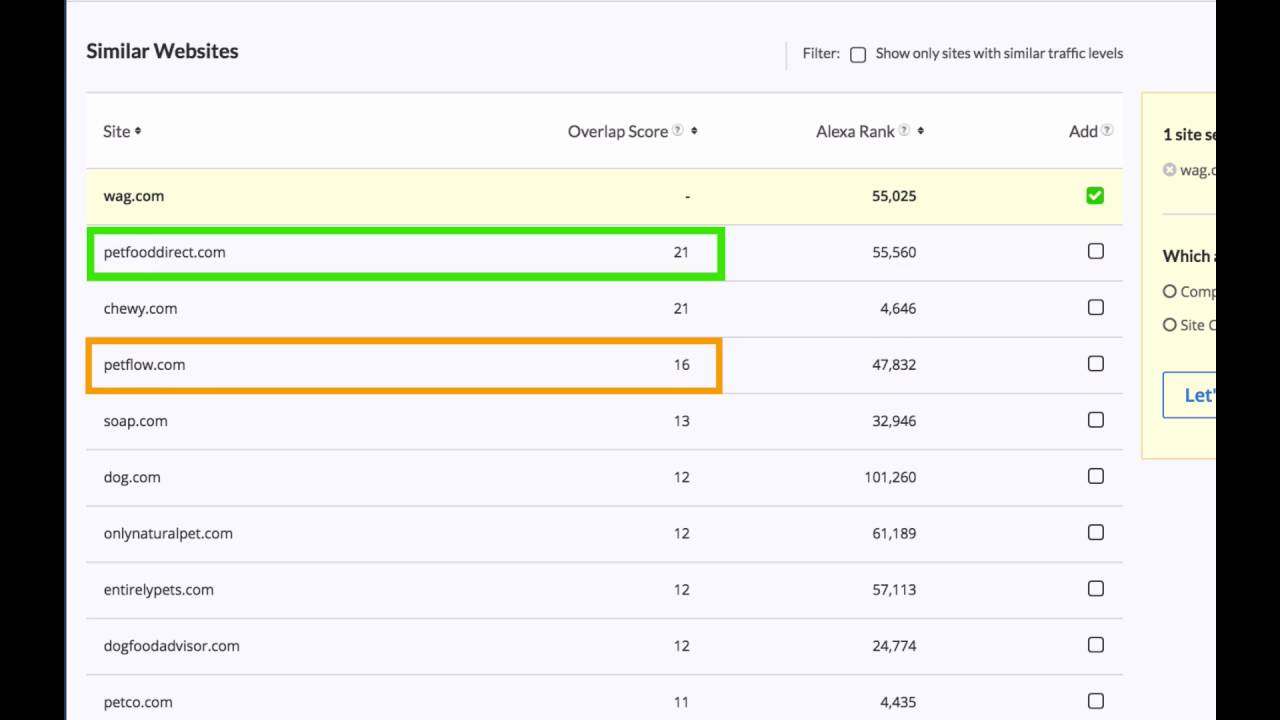
Task: Click Alexa rank 101,260 value
Action: (x=890, y=477)
